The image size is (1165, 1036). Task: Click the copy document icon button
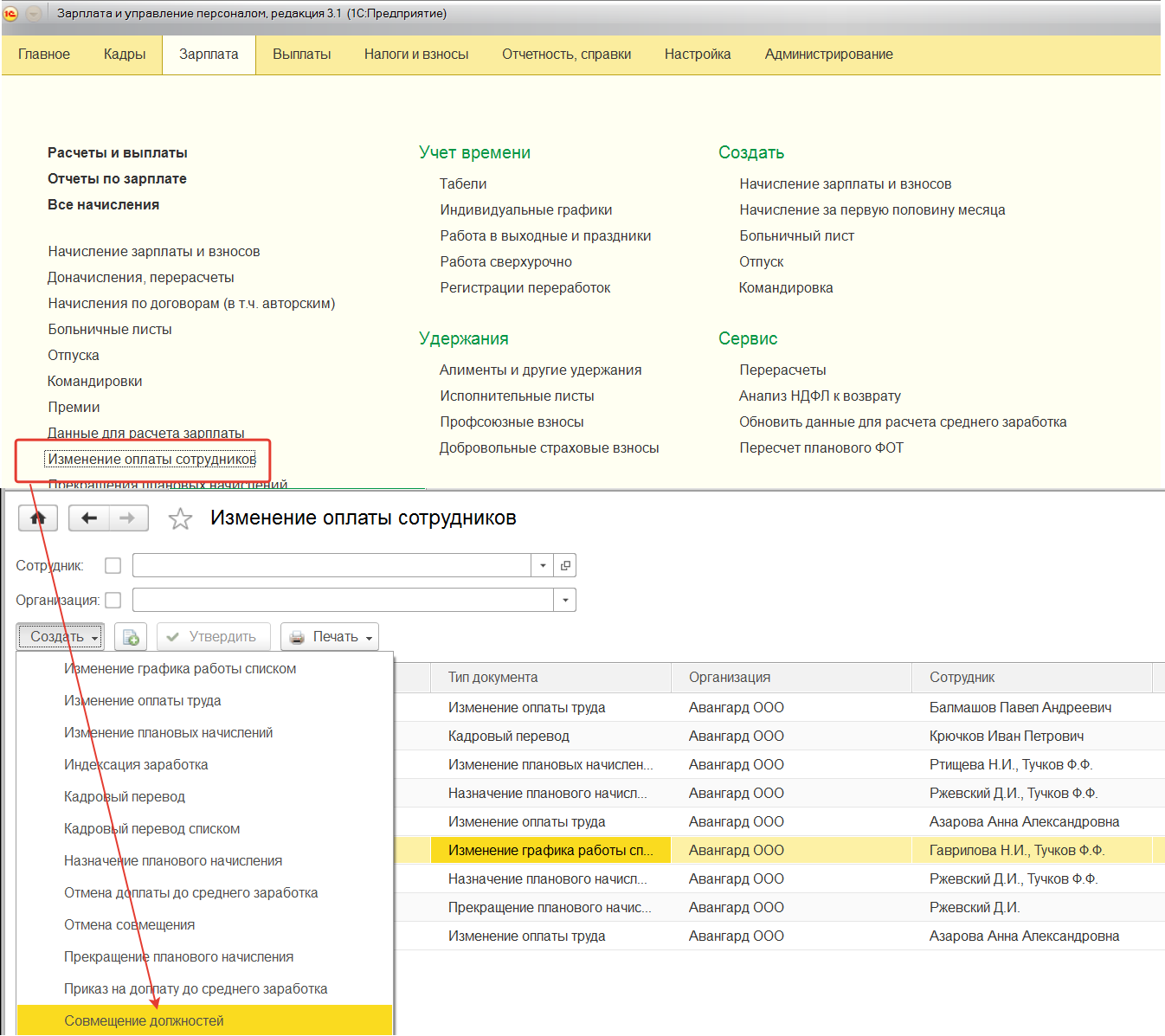point(131,637)
